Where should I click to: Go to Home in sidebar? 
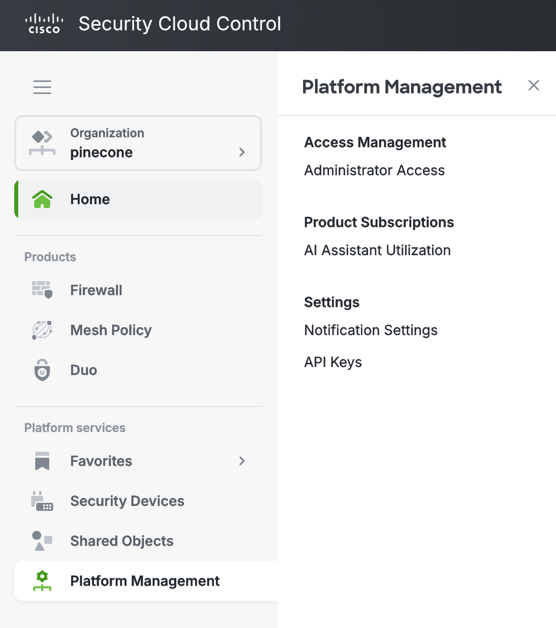pyautogui.click(x=138, y=199)
